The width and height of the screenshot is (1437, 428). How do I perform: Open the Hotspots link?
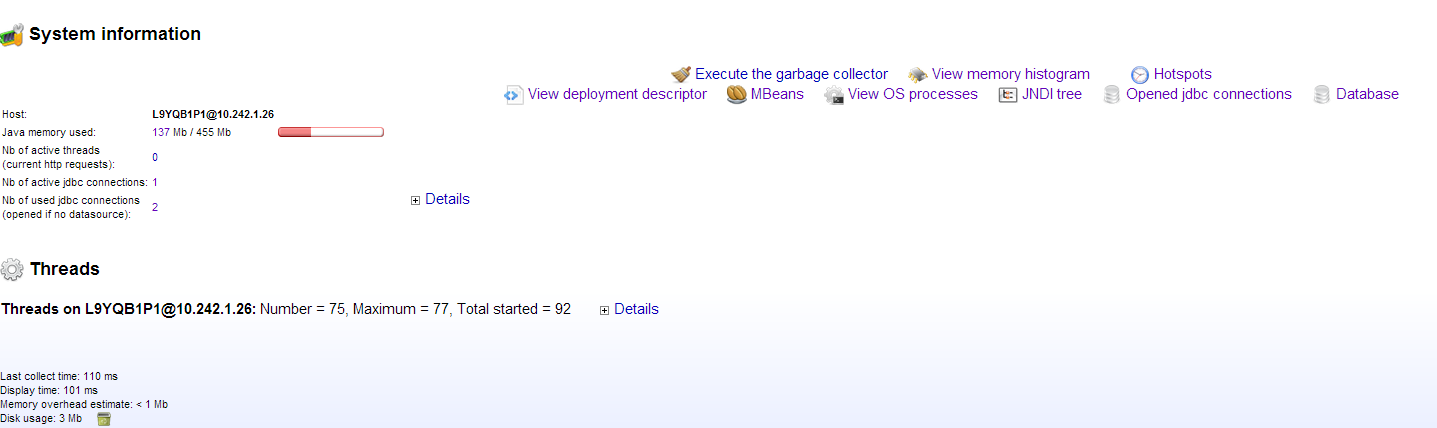pyautogui.click(x=1182, y=74)
